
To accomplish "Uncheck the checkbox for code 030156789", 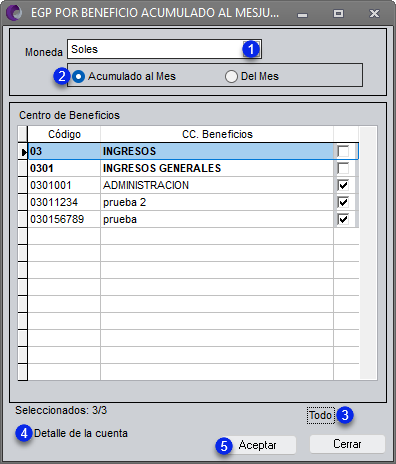I will click(343, 219).
